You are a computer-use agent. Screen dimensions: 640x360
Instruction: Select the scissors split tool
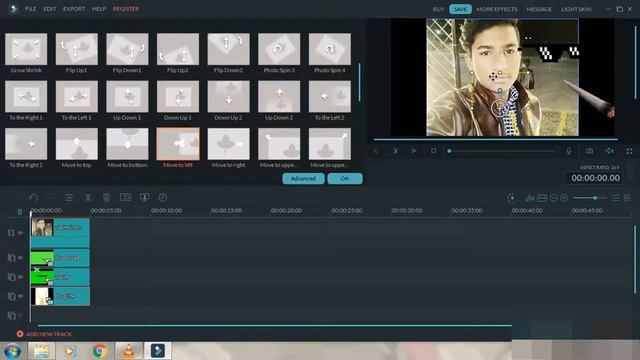88,198
